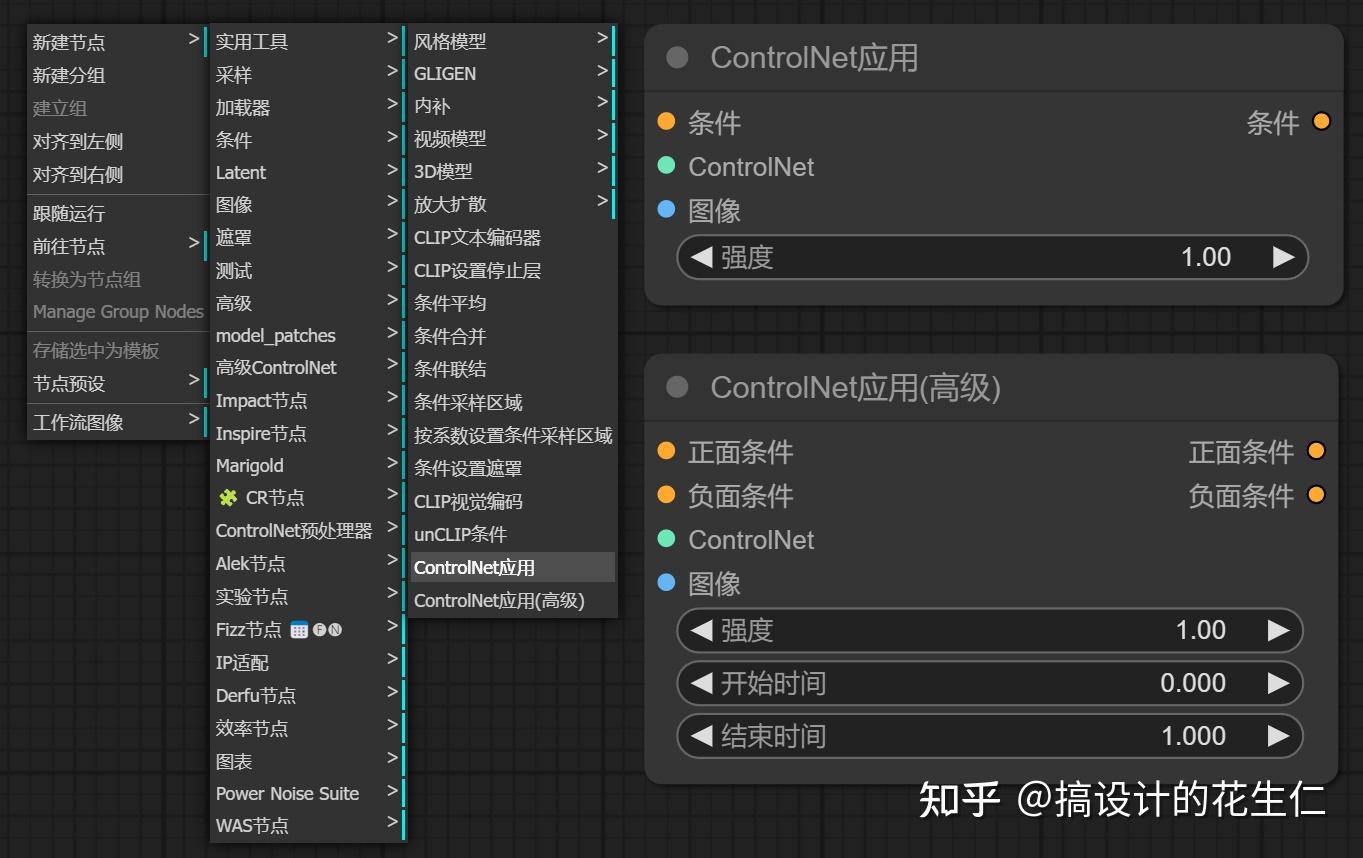Click the circular N icon beside Fizz节点
Viewport: 1363px width, 858px height.
336,629
